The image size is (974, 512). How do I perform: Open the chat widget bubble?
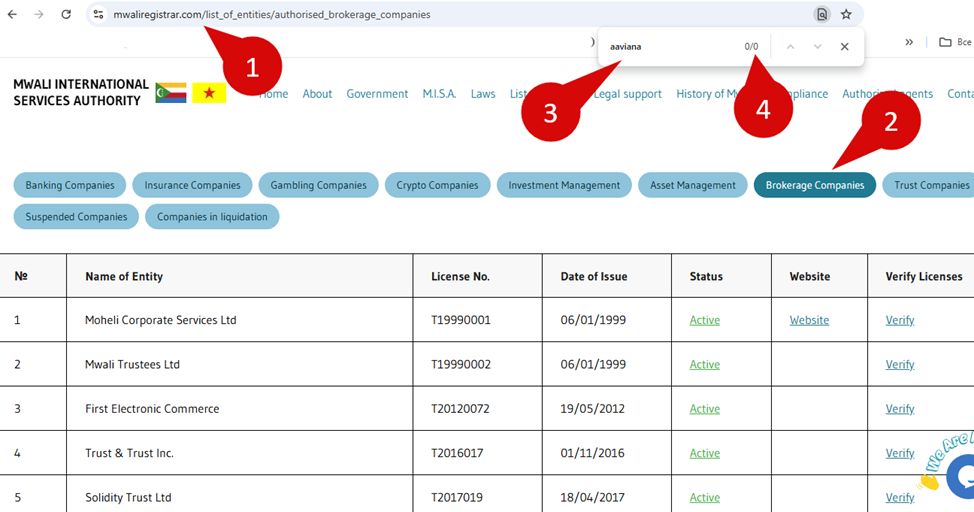click(x=961, y=477)
